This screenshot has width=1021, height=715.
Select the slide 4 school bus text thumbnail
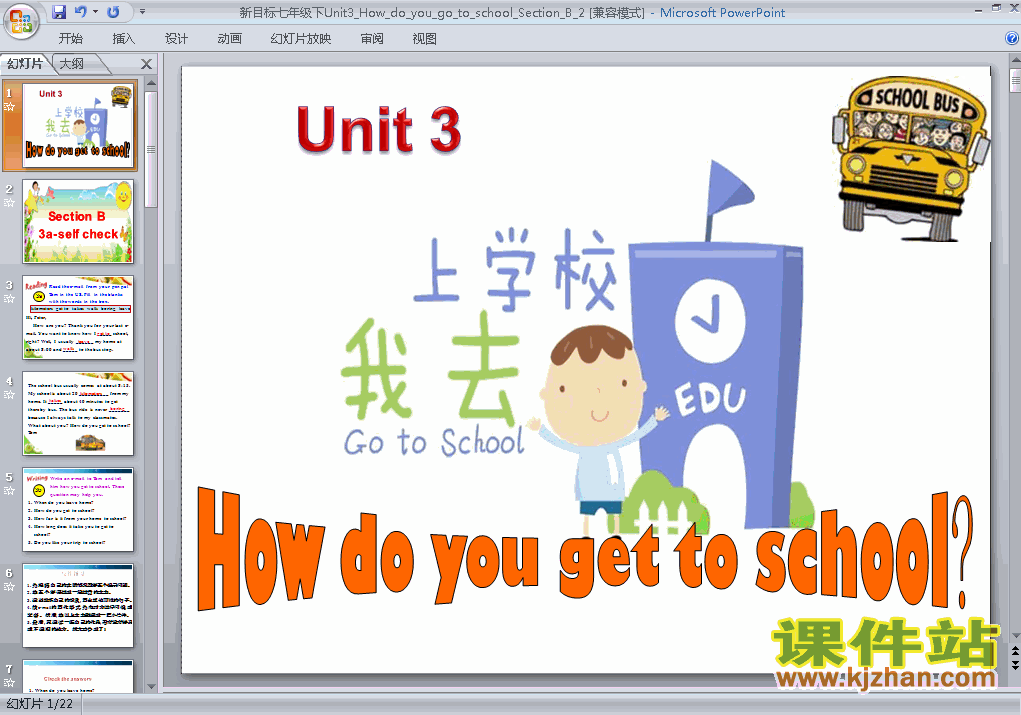77,414
